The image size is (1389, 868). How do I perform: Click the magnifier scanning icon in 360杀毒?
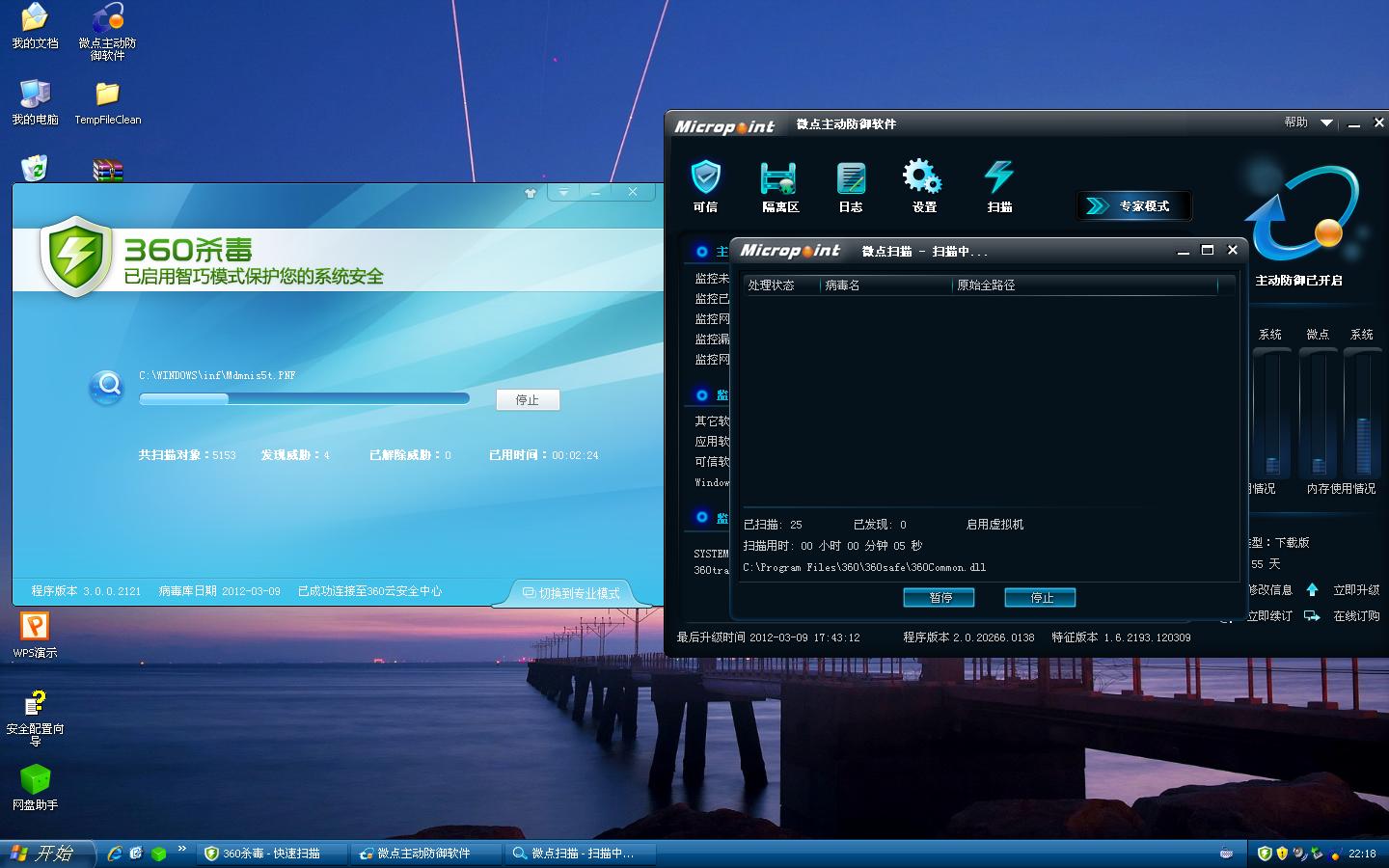pos(107,387)
